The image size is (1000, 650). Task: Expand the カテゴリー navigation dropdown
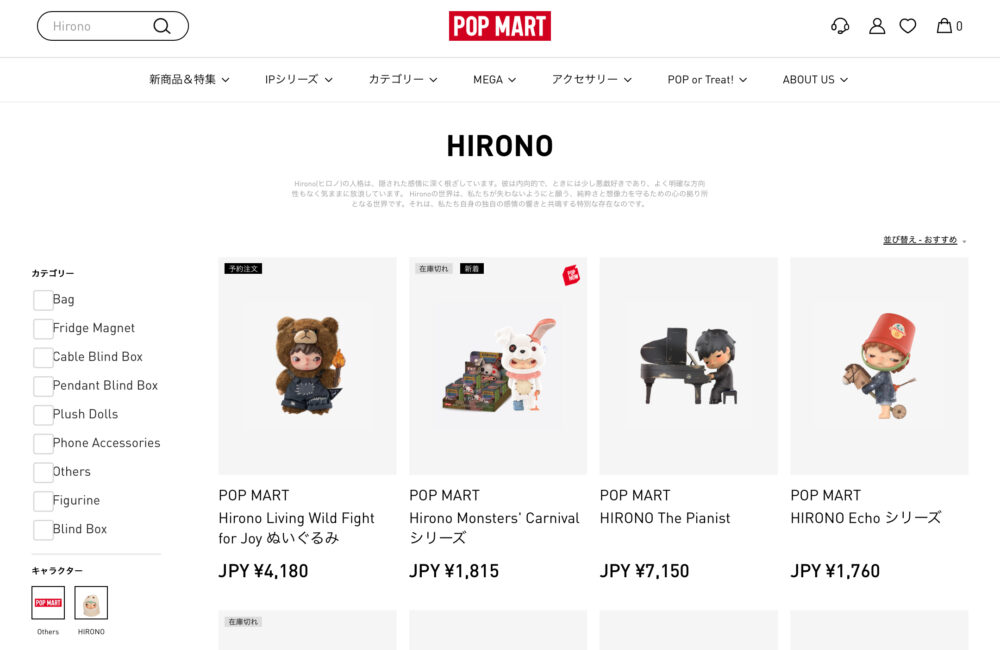pyautogui.click(x=403, y=80)
